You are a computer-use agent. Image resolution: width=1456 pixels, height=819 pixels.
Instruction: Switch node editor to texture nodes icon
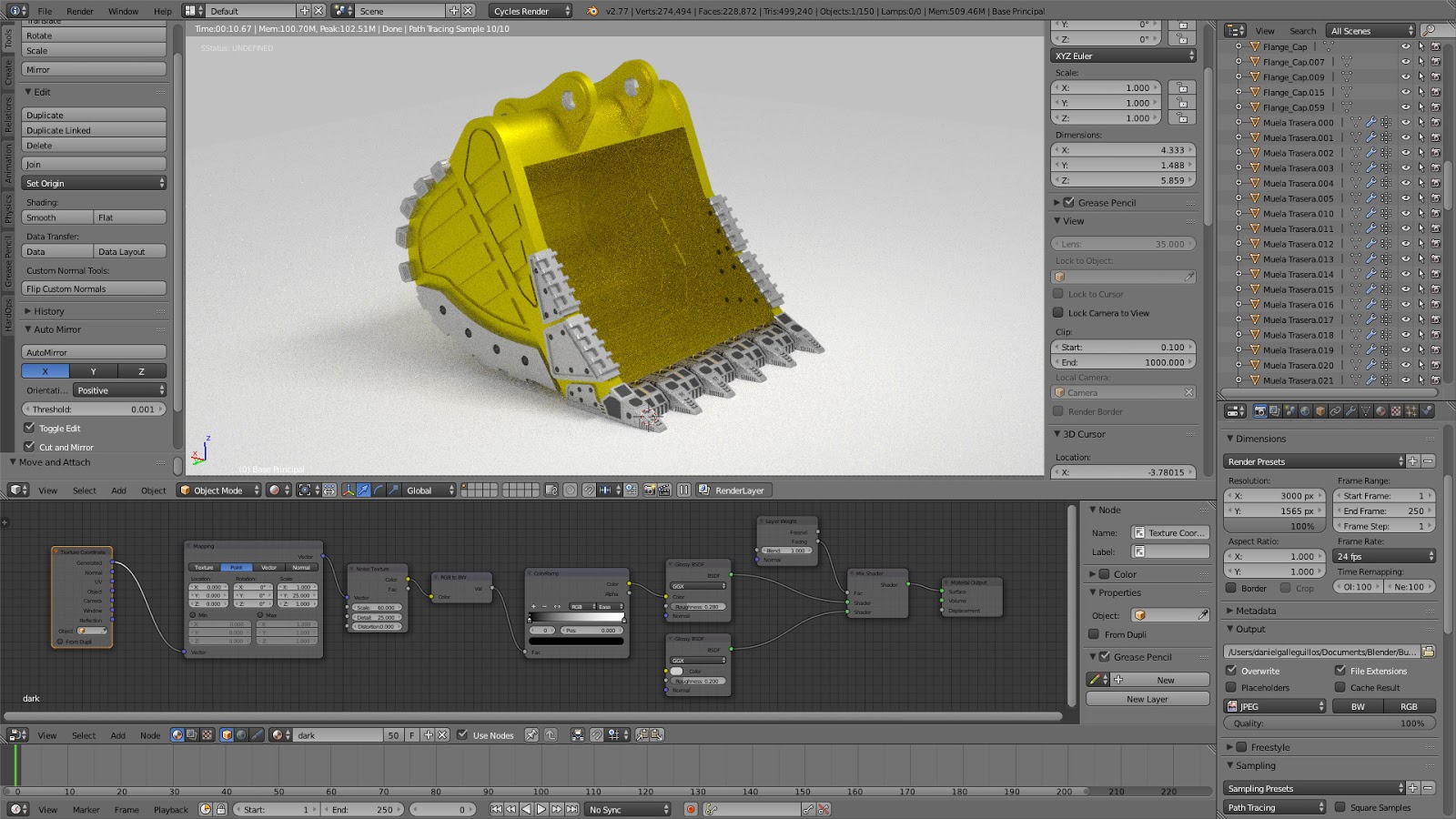207,735
